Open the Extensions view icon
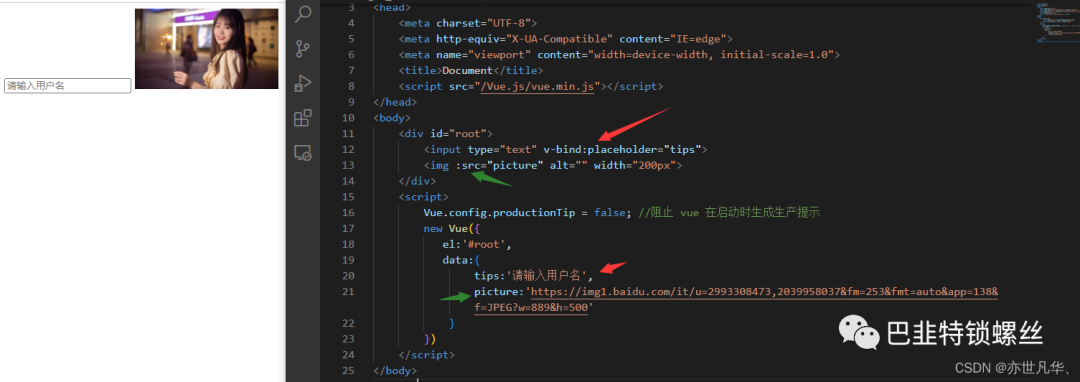 coord(303,118)
